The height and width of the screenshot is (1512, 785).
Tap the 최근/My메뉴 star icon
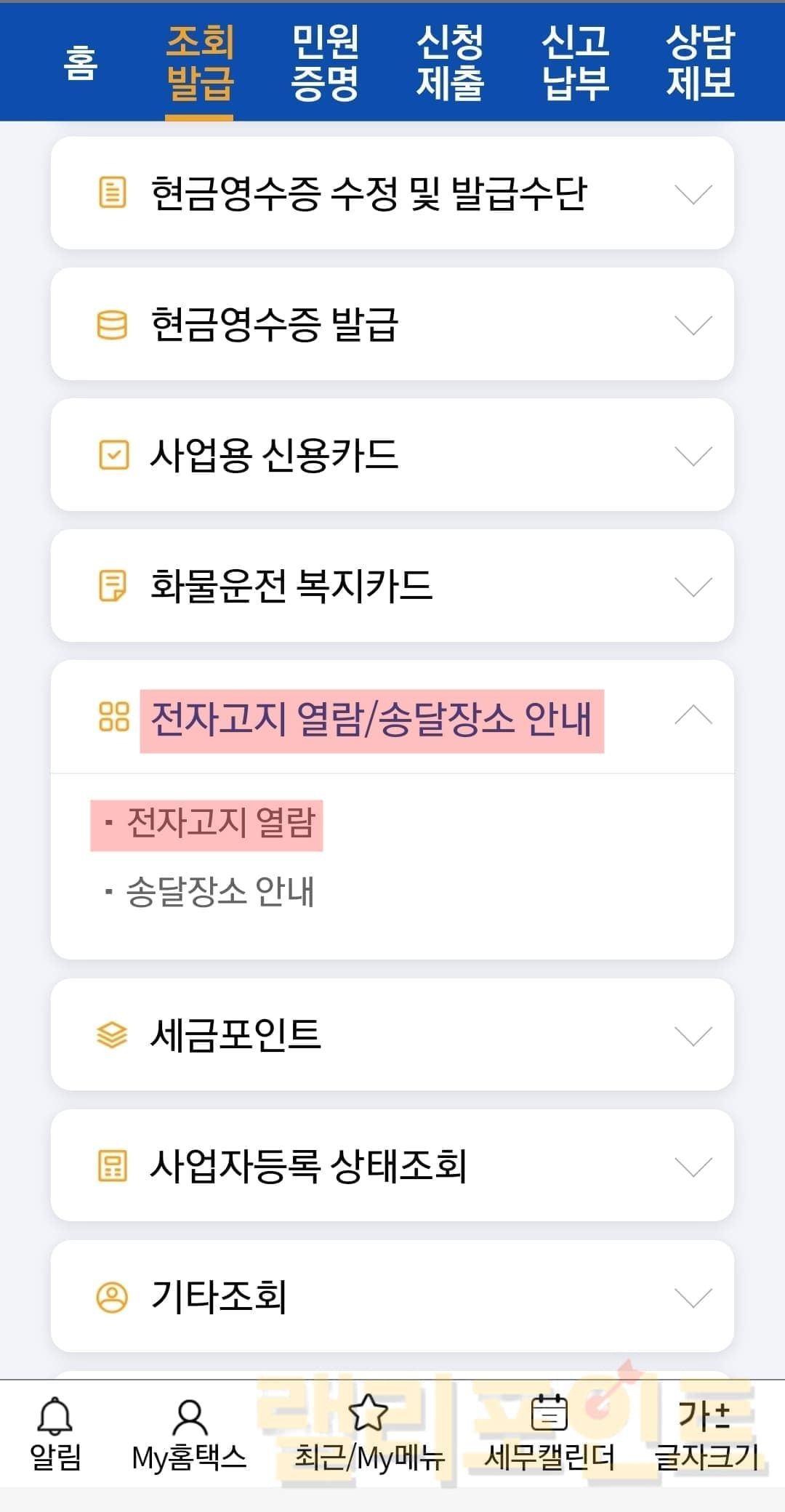tap(369, 1413)
